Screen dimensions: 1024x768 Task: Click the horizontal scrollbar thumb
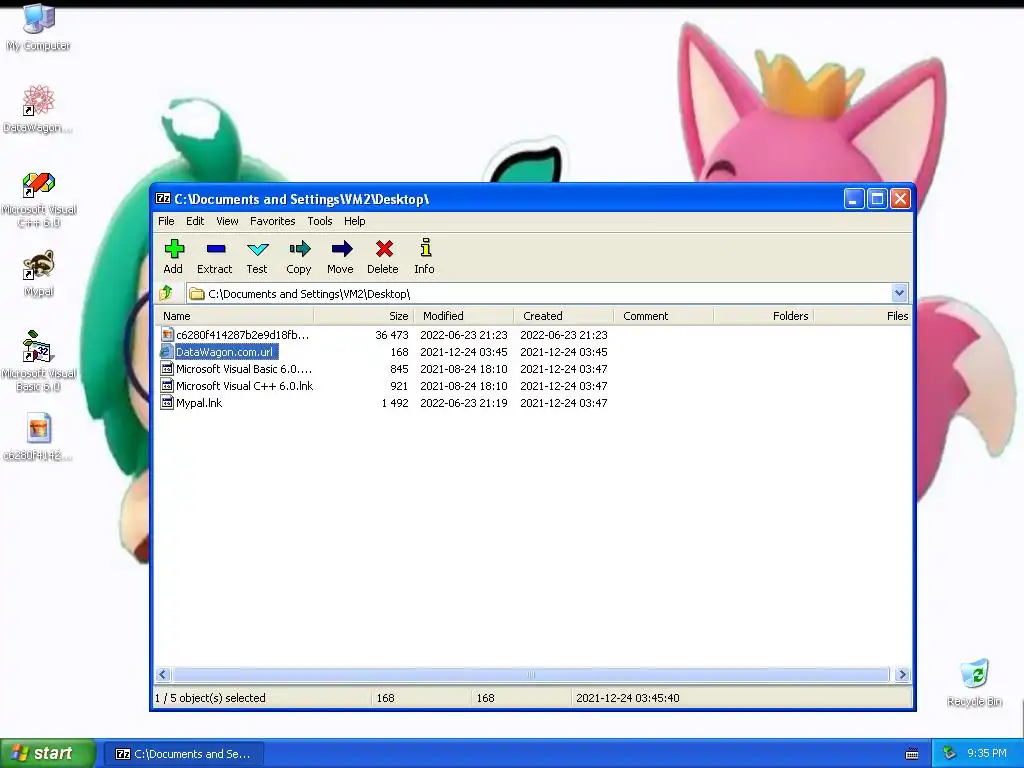[x=530, y=674]
